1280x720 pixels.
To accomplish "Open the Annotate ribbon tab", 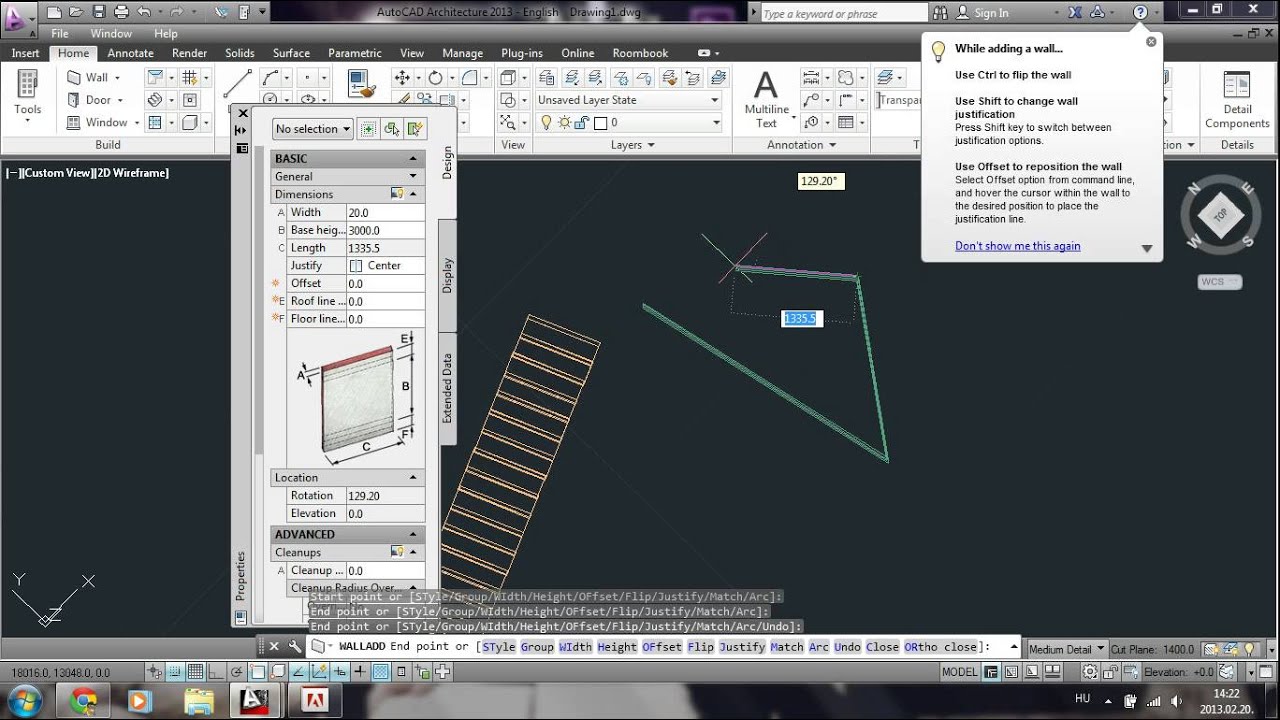I will click(130, 53).
